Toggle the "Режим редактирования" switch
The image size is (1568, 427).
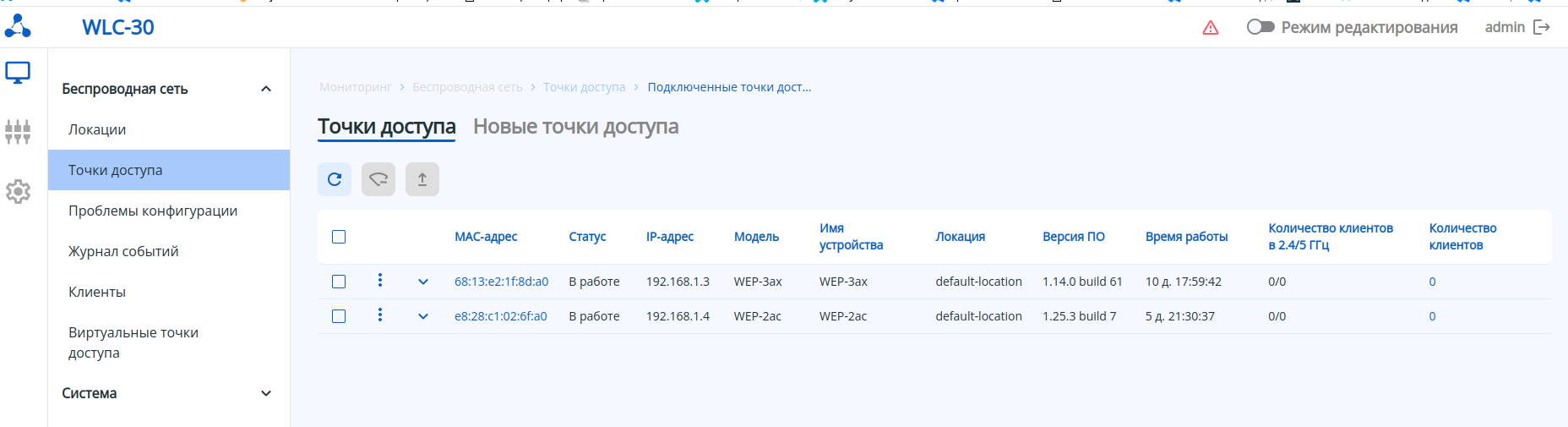point(1260,27)
